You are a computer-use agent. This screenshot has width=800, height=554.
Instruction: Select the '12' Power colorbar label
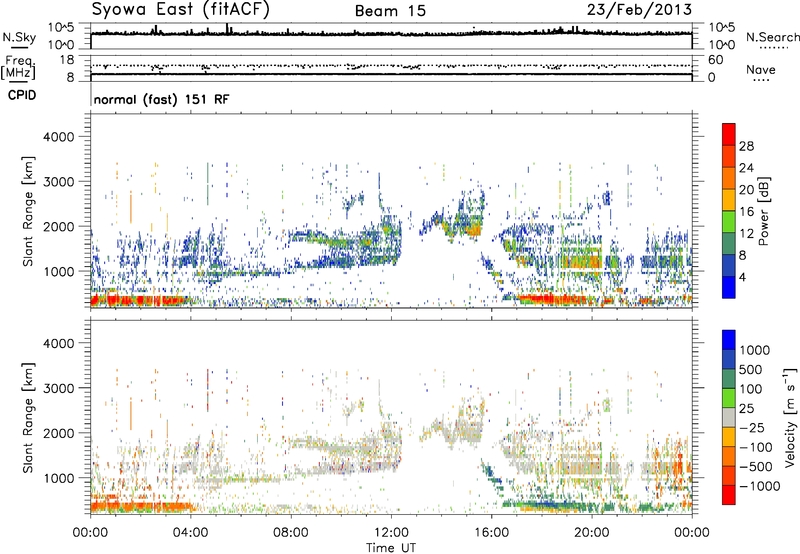click(746, 234)
